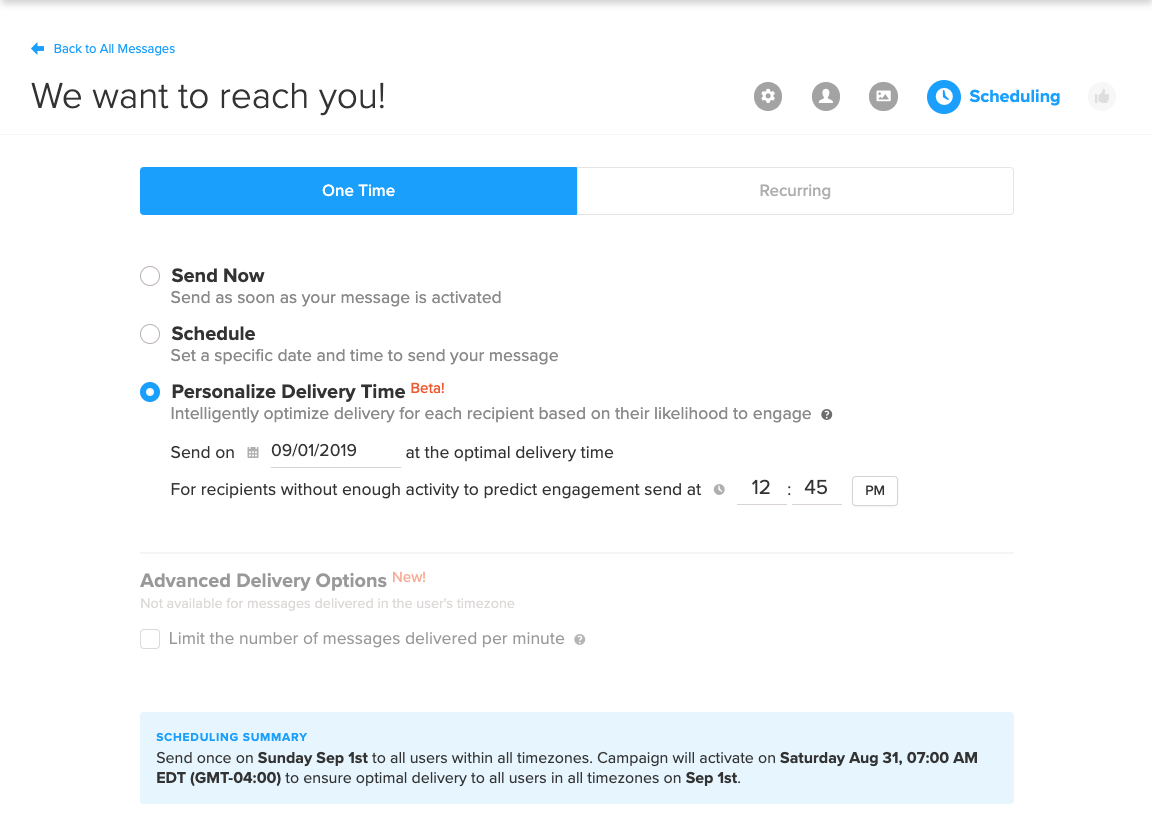1152x816 pixels.
Task: Click the clock icon before fallback time
Action: (719, 490)
